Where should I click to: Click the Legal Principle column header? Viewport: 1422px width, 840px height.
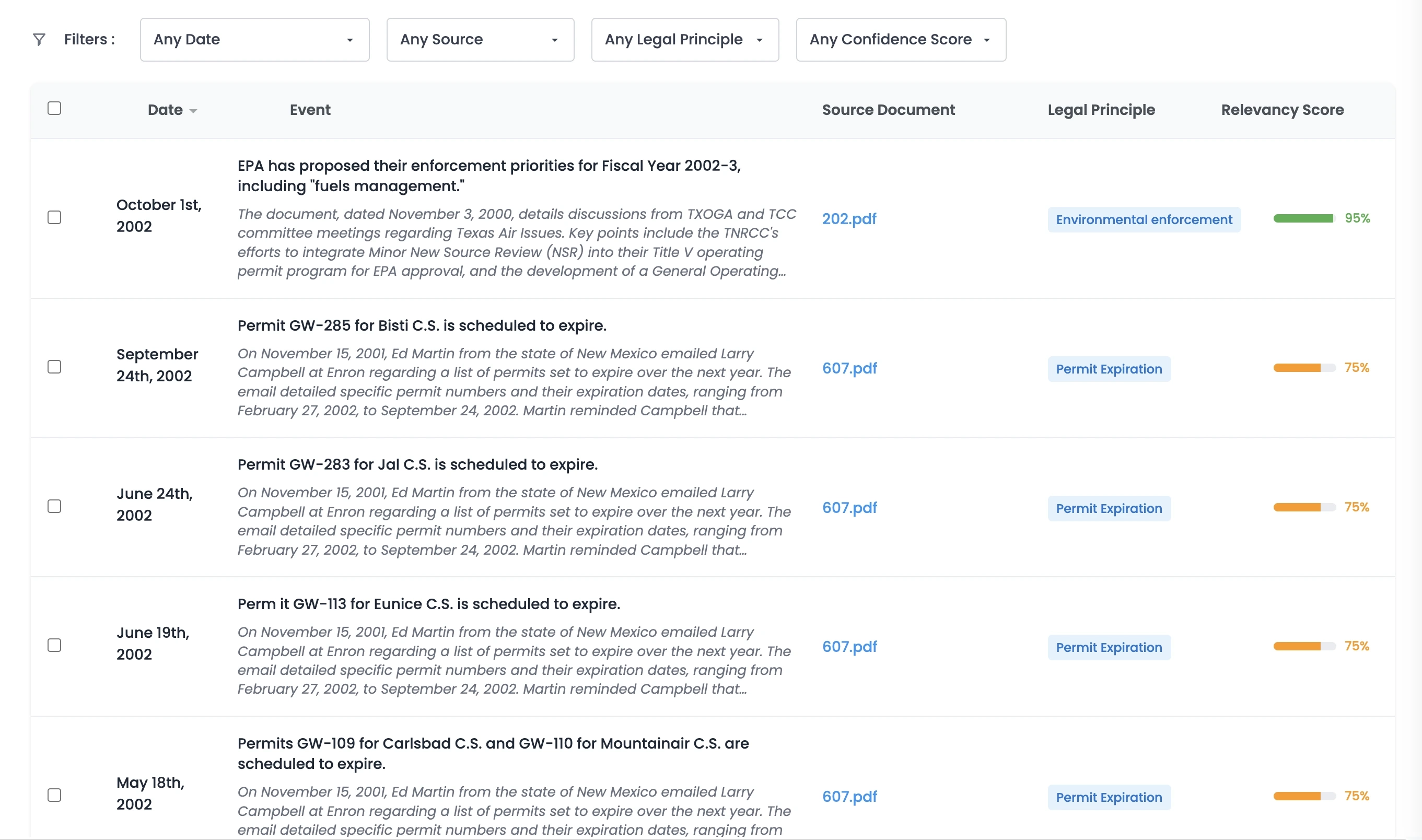point(1101,110)
